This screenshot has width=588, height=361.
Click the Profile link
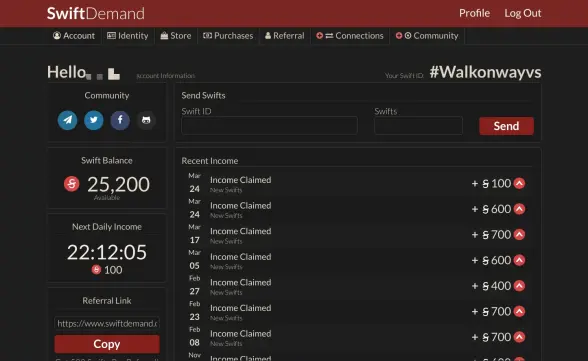point(474,13)
